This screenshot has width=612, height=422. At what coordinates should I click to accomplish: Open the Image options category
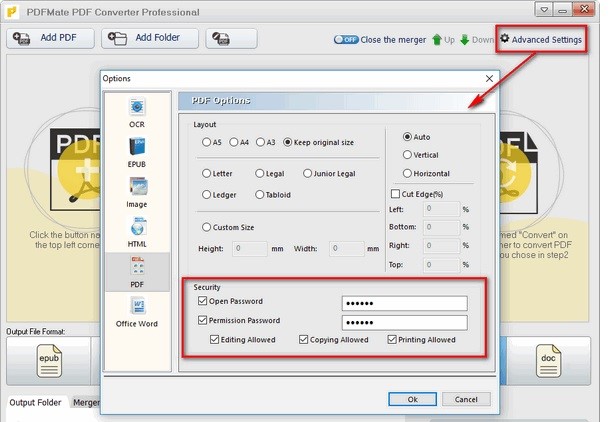pyautogui.click(x=137, y=192)
